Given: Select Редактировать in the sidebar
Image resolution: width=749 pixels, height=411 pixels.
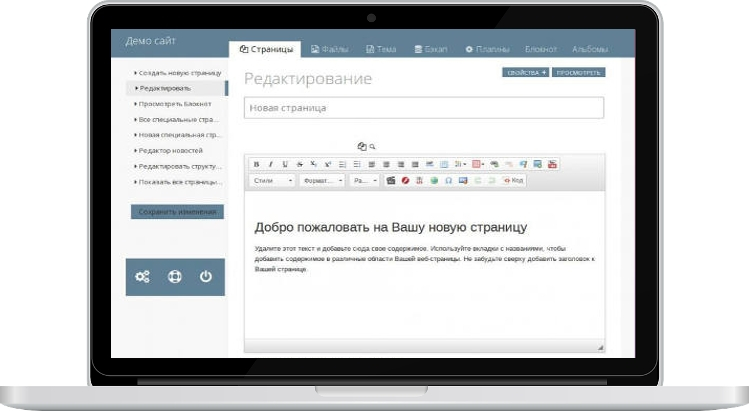Looking at the screenshot, I should tap(177, 88).
